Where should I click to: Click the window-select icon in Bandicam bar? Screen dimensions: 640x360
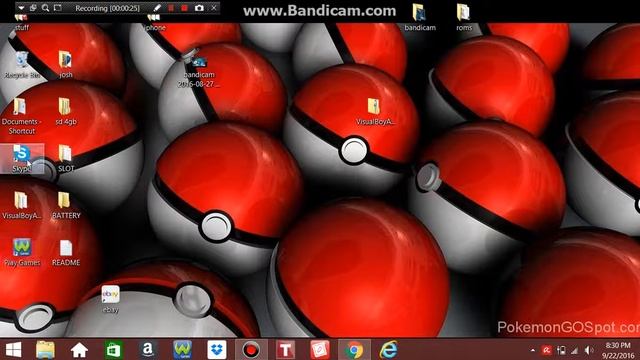click(x=33, y=8)
